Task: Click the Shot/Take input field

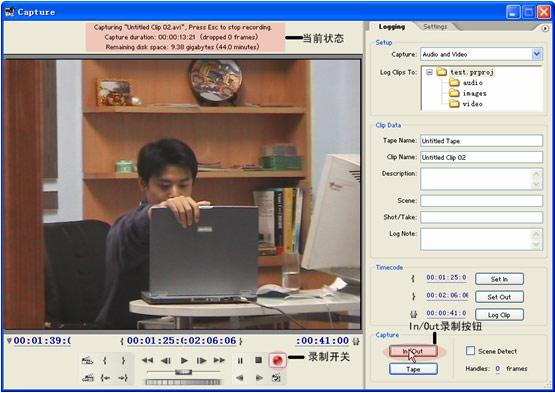Action: click(481, 217)
